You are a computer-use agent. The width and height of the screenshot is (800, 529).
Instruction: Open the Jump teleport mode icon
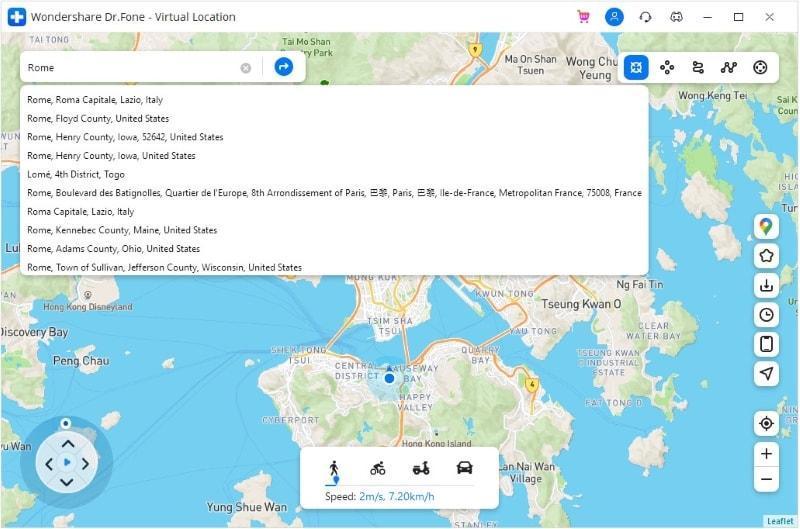tap(729, 67)
